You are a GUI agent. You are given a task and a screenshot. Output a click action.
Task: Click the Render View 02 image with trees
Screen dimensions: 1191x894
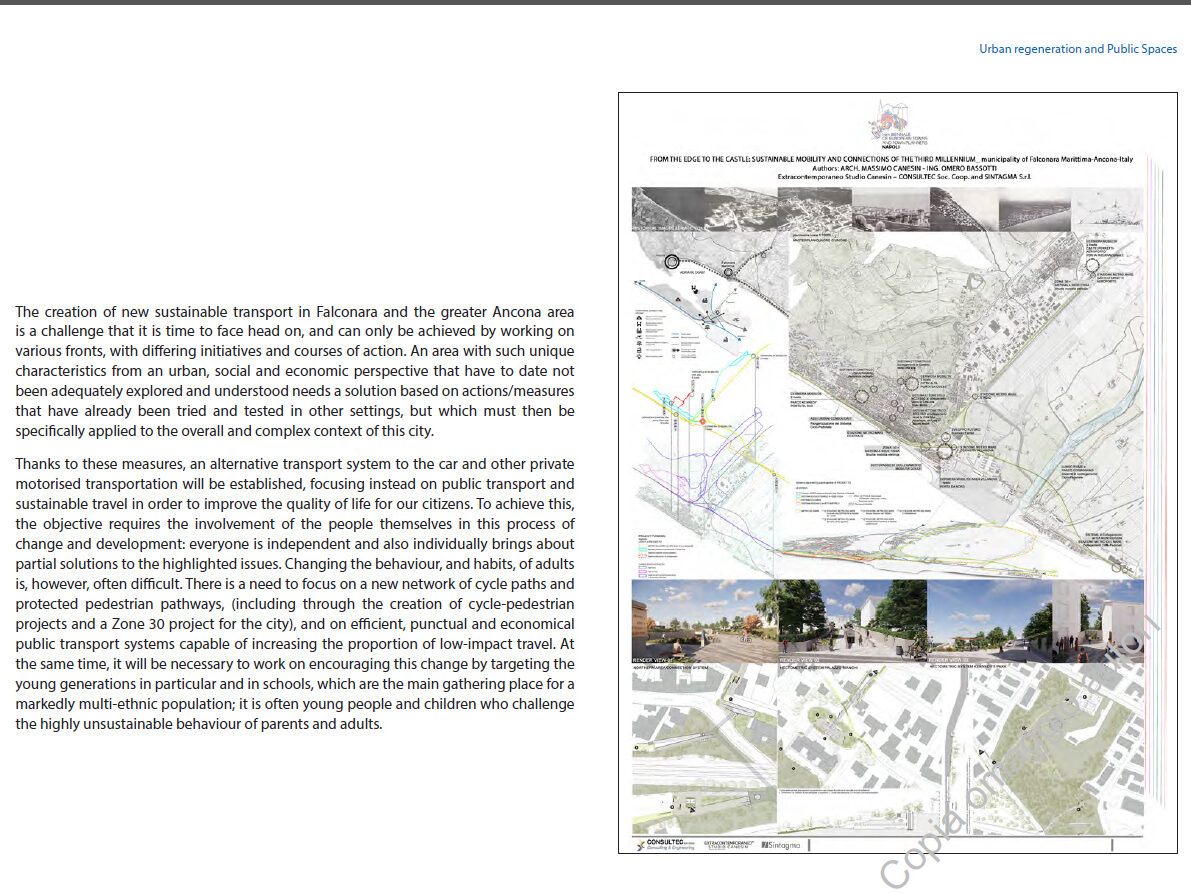point(852,622)
